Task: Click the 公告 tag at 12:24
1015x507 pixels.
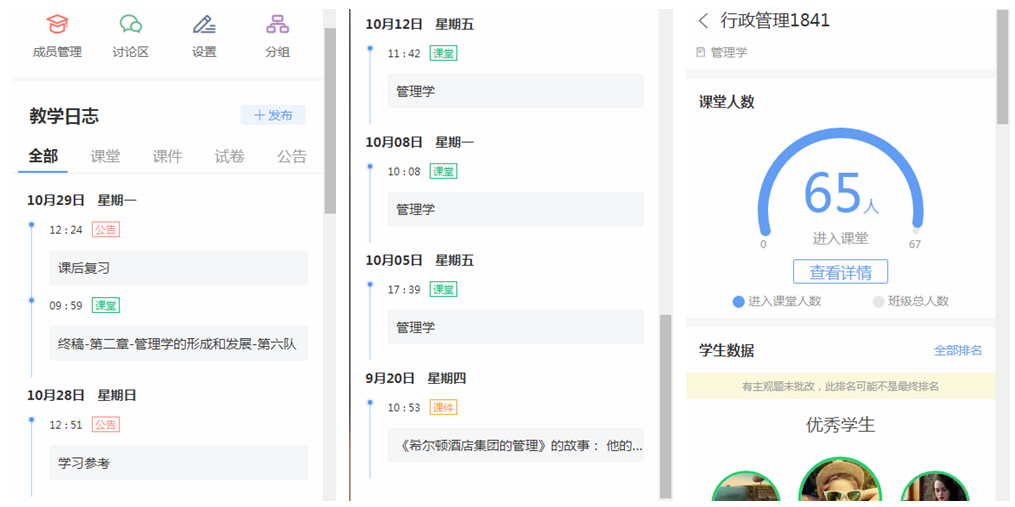Action: click(106, 230)
